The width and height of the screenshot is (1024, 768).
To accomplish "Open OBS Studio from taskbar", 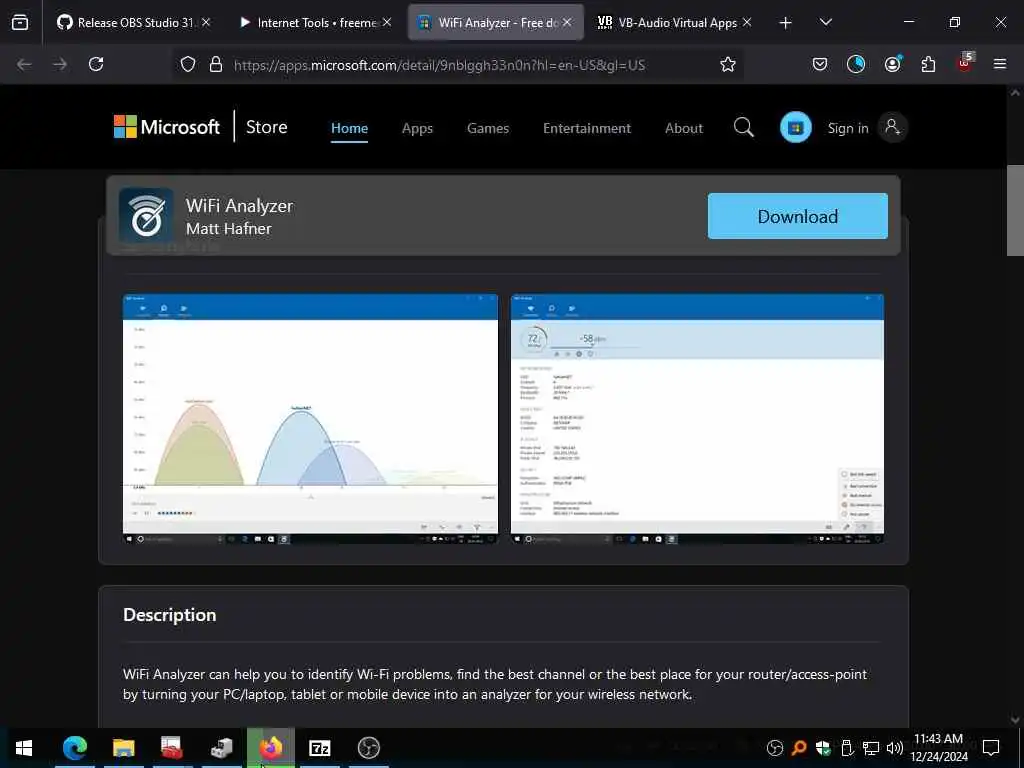I will [368, 748].
